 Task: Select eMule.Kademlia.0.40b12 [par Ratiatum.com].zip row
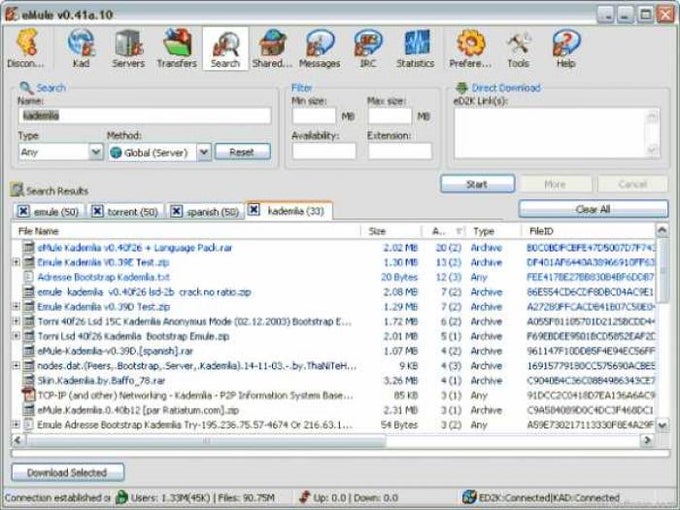click(333, 410)
